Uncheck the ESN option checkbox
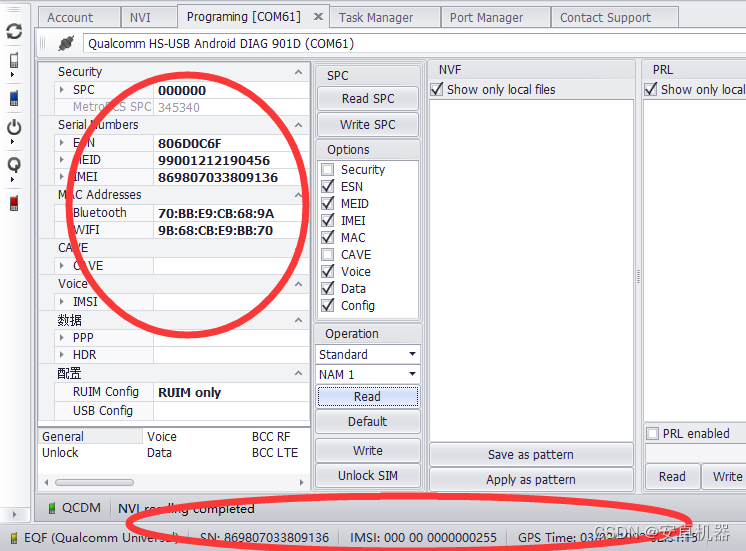This screenshot has width=746, height=551. coord(328,187)
